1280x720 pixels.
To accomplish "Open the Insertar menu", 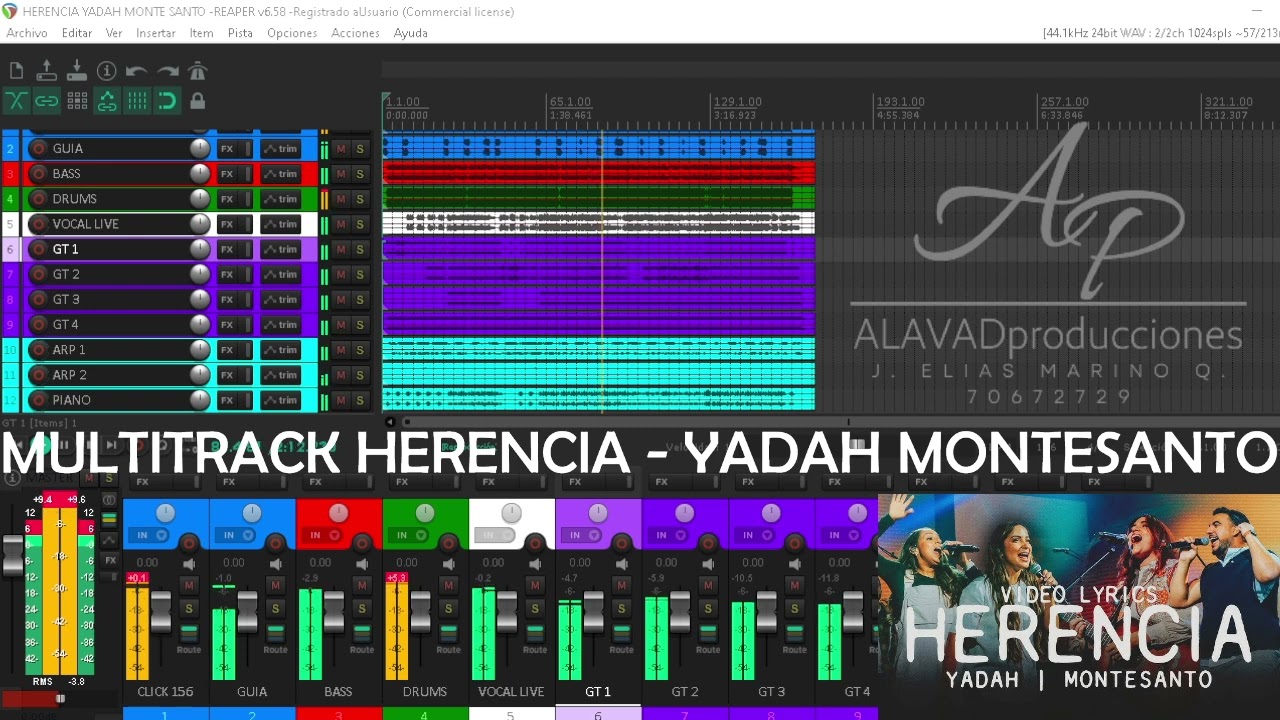I will pyautogui.click(x=156, y=33).
